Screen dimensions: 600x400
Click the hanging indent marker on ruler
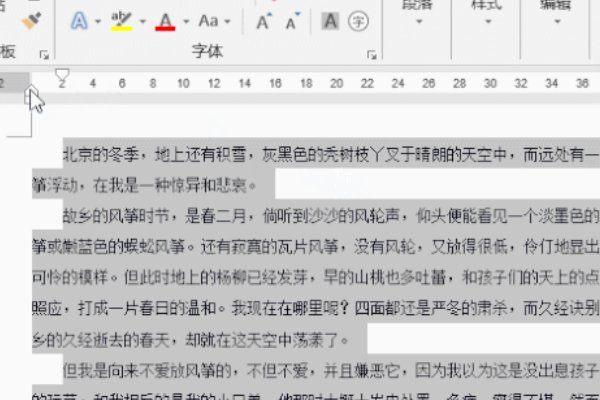31,91
